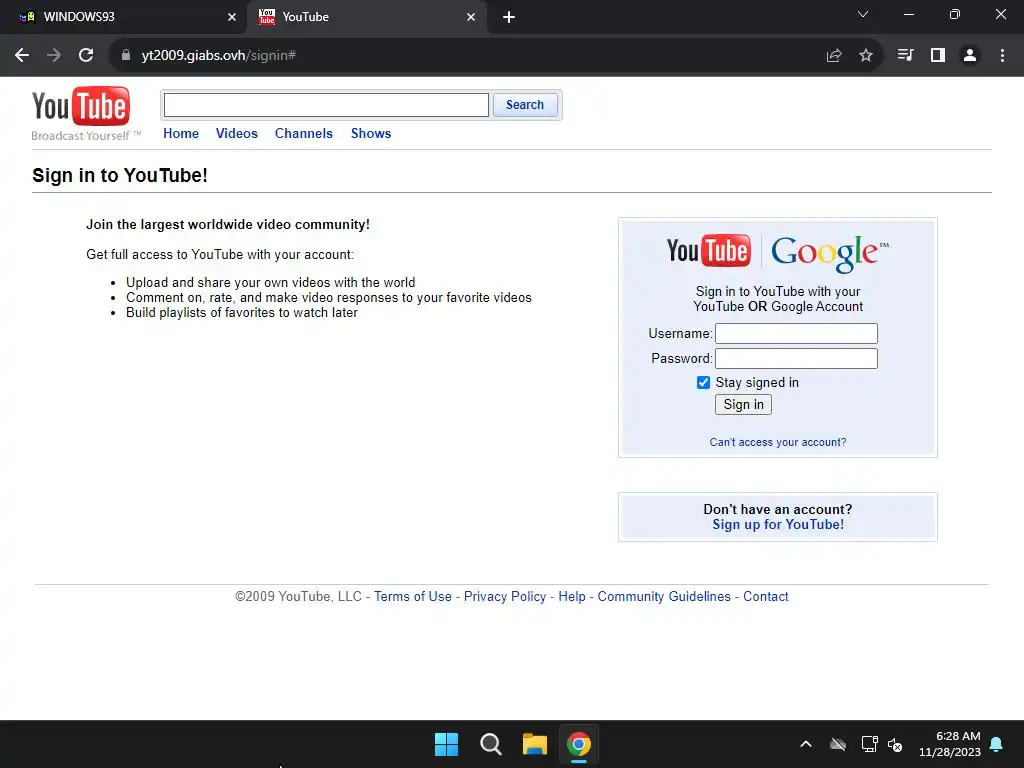
Task: Click the share page icon in the address bar
Action: [834, 56]
